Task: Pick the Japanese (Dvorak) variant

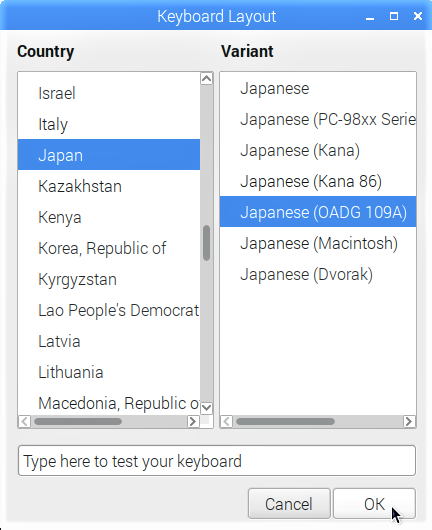Action: coord(318,274)
